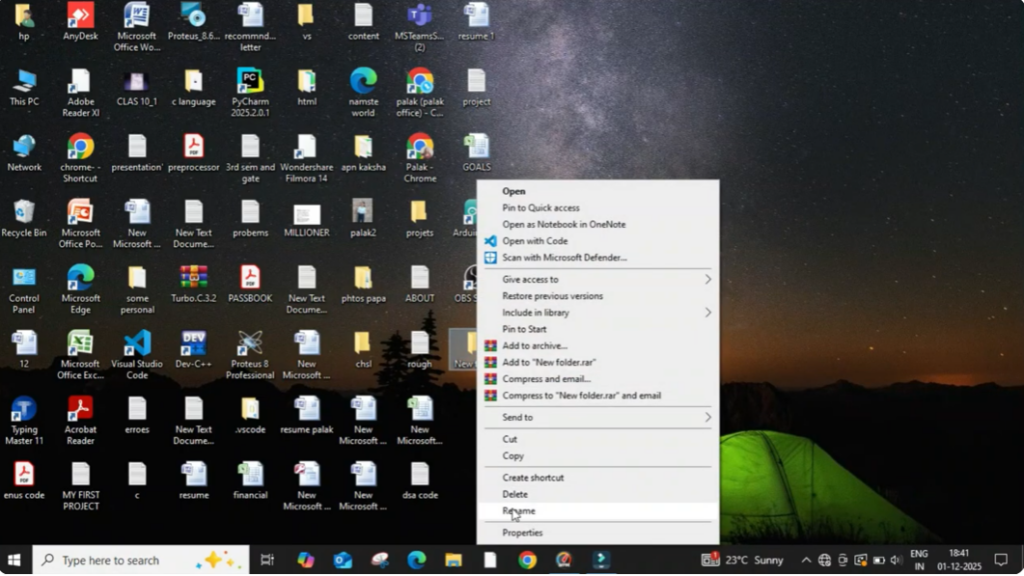Screen dimensions: 1024x576
Task: Open File Explorer from the taskbar
Action: pos(453,560)
